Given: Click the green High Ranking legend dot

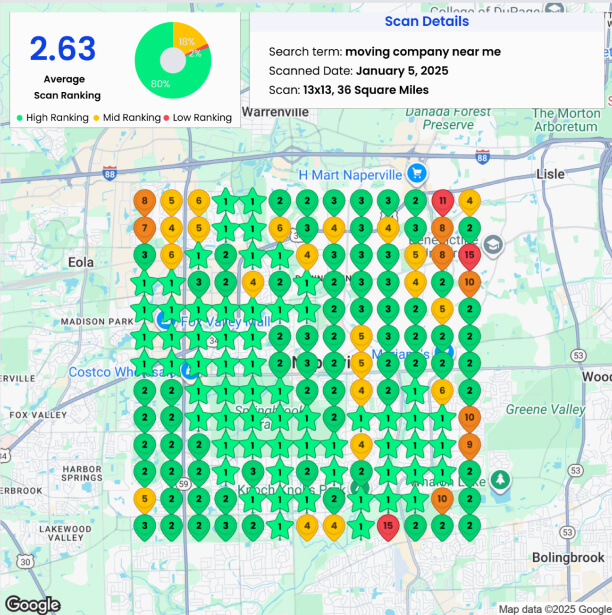Looking at the screenshot, I should tap(20, 118).
